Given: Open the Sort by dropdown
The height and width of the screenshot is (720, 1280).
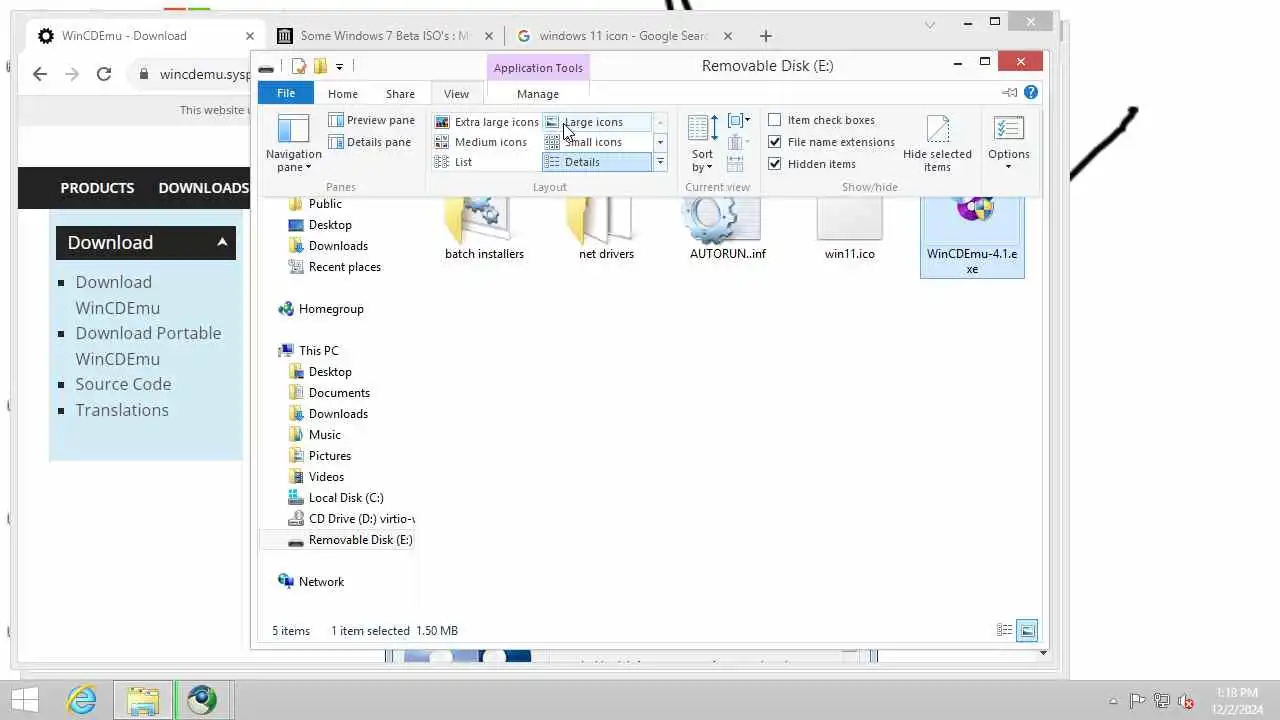Looking at the screenshot, I should click(x=702, y=142).
